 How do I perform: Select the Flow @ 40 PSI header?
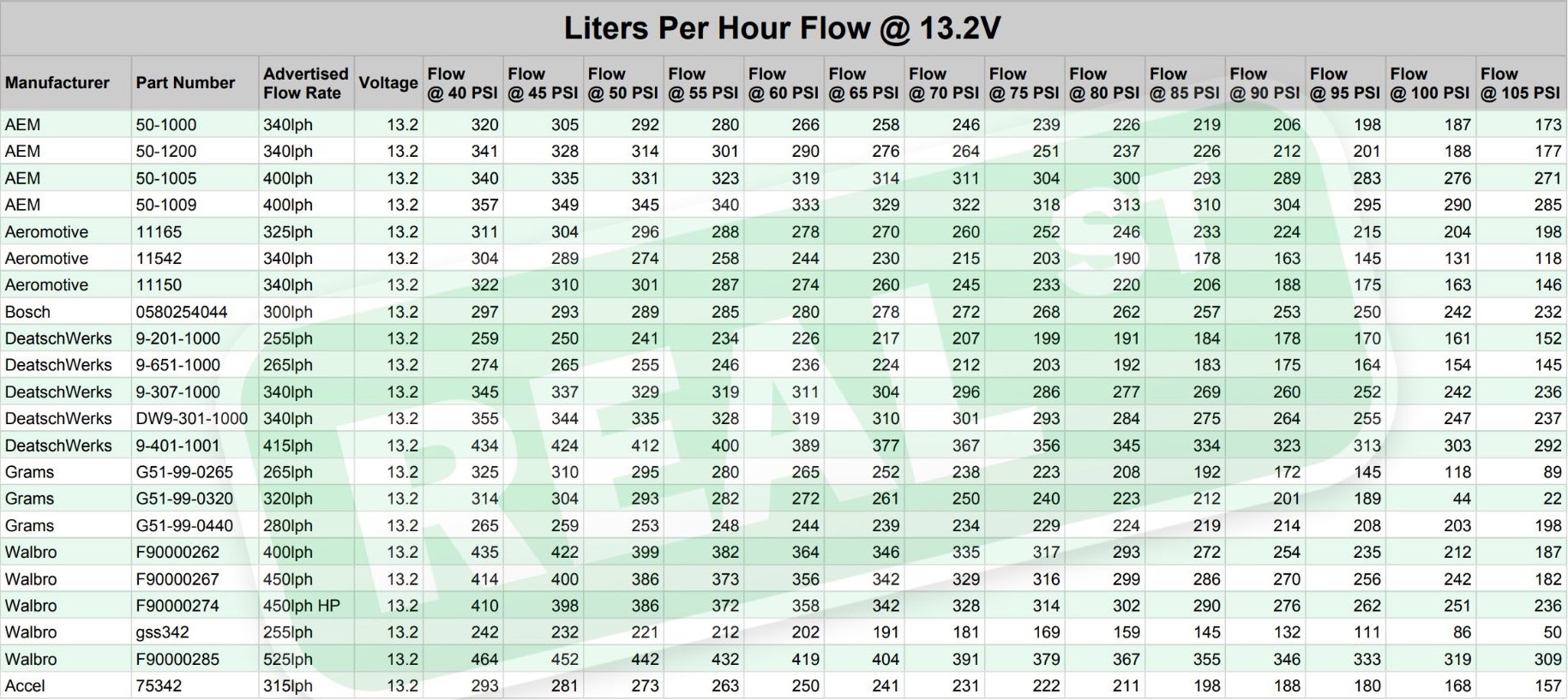pos(462,83)
